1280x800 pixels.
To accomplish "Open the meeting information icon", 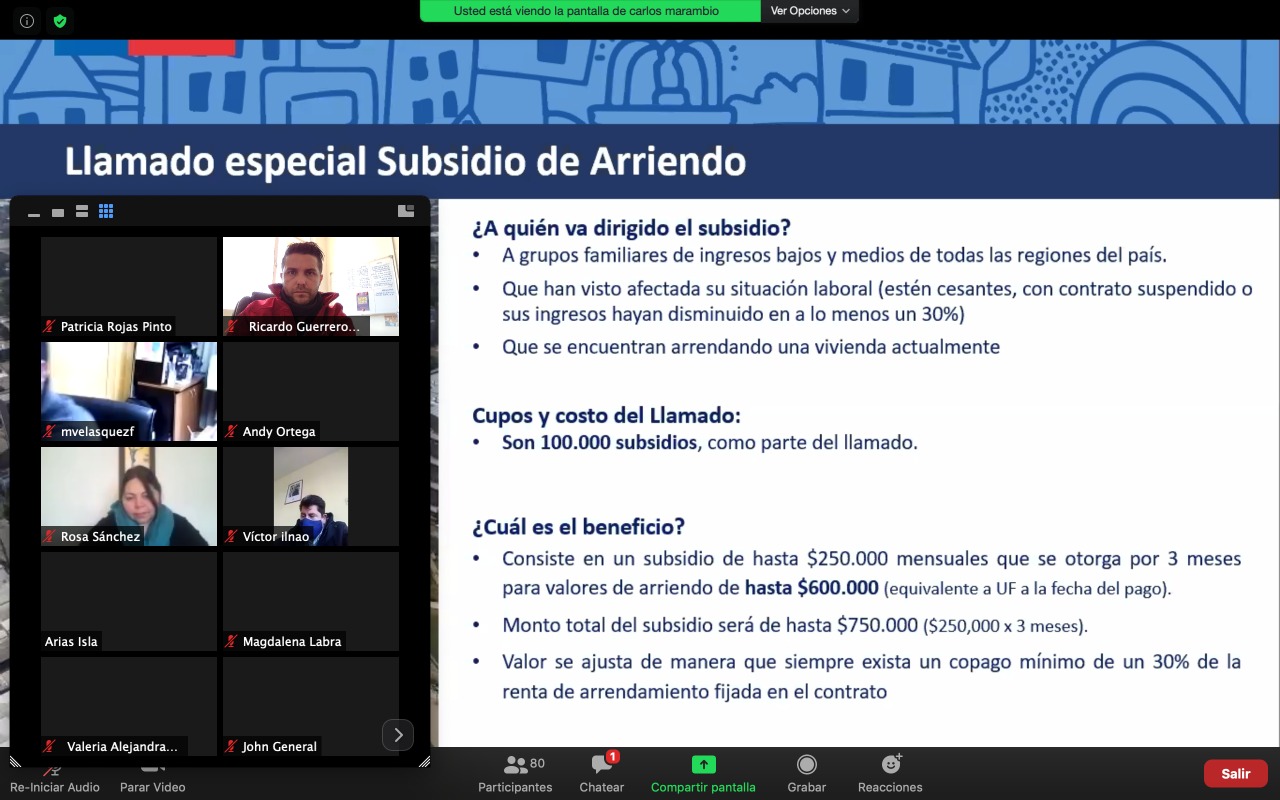I will (x=27, y=20).
